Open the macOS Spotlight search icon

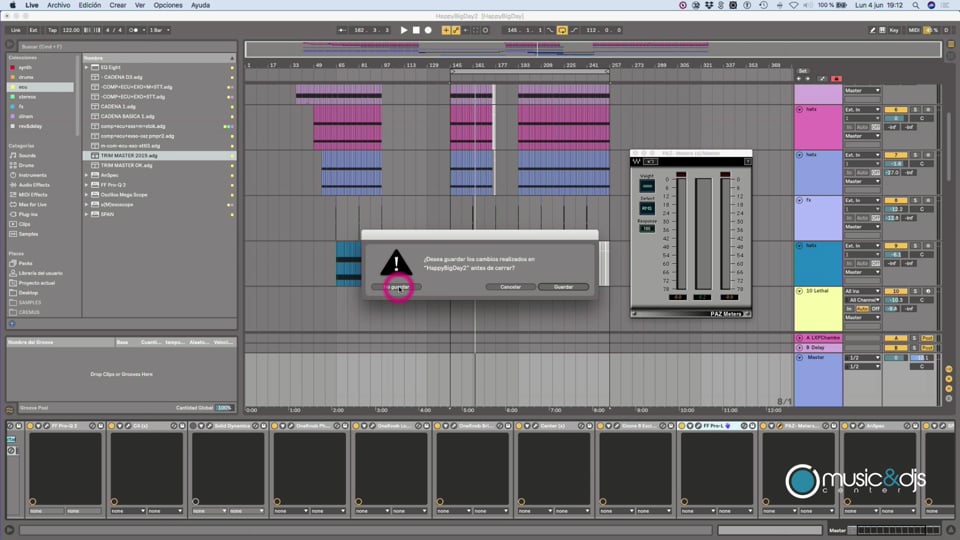915,5
